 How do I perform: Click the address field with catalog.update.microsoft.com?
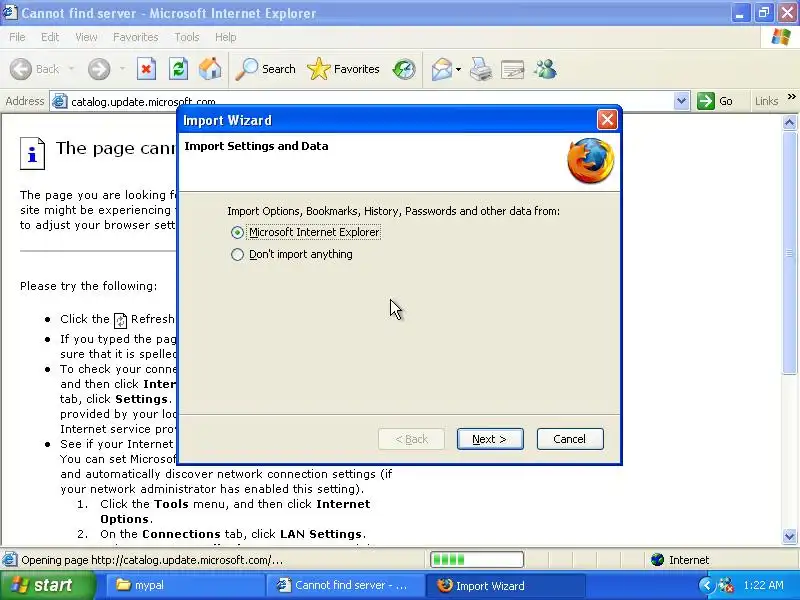370,101
